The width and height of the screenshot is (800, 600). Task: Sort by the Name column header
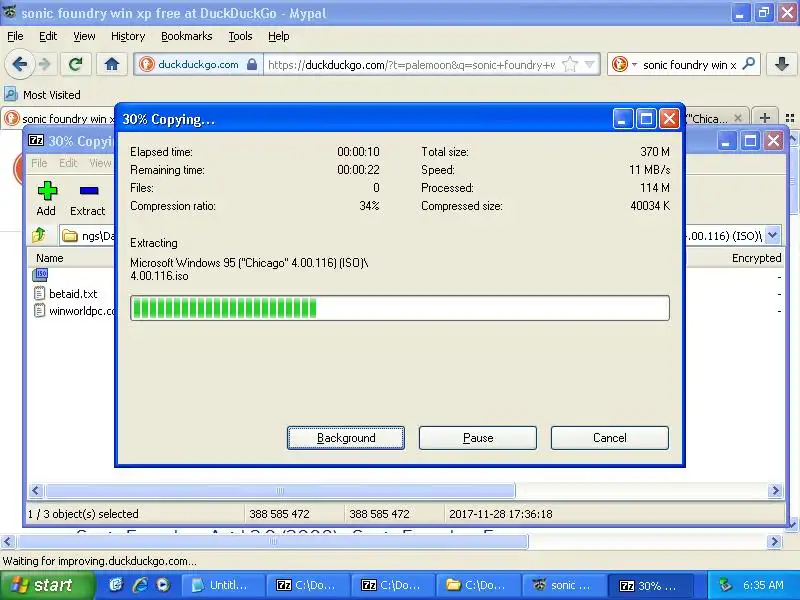(x=49, y=258)
